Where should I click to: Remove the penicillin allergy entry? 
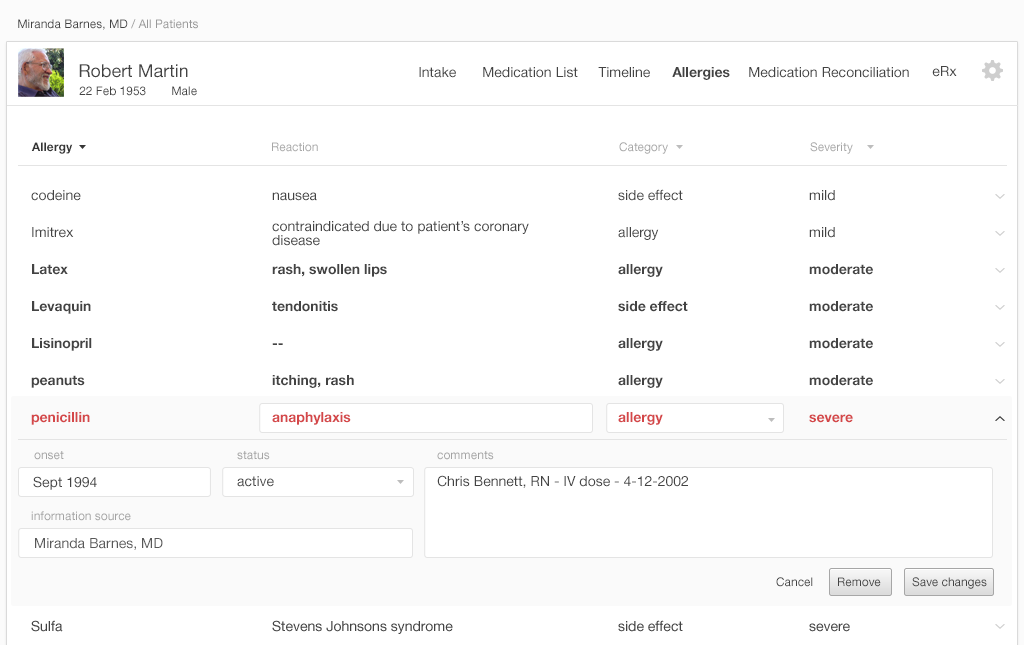pos(859,582)
